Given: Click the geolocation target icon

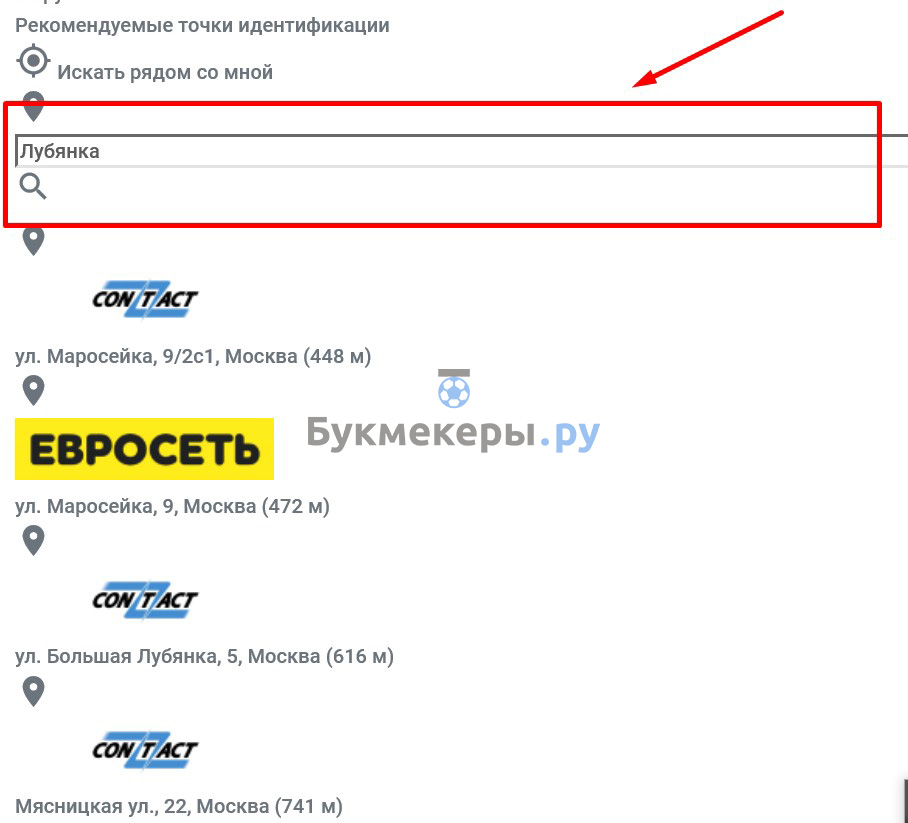Looking at the screenshot, I should [x=34, y=60].
